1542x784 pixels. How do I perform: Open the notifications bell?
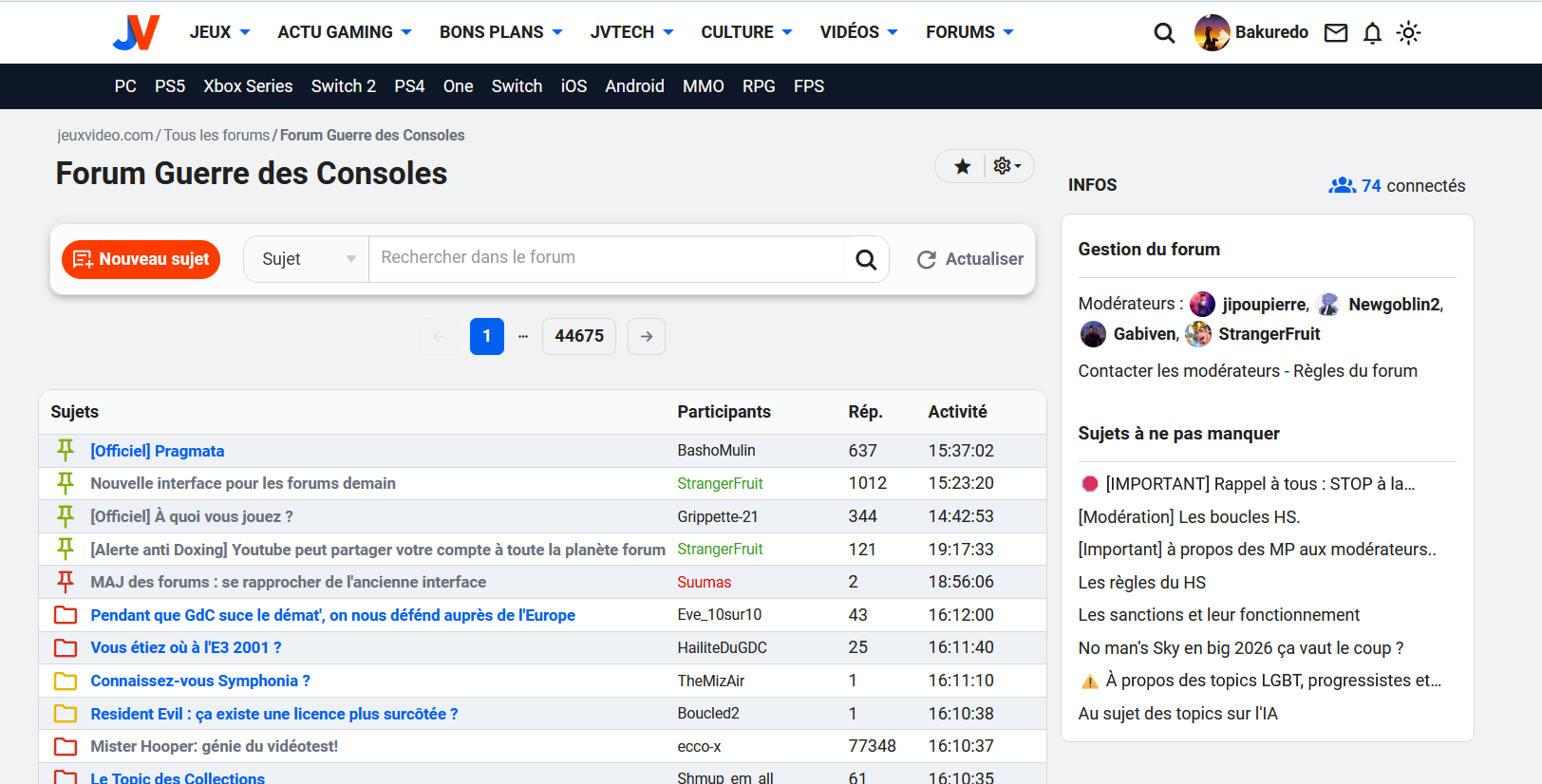point(1372,33)
